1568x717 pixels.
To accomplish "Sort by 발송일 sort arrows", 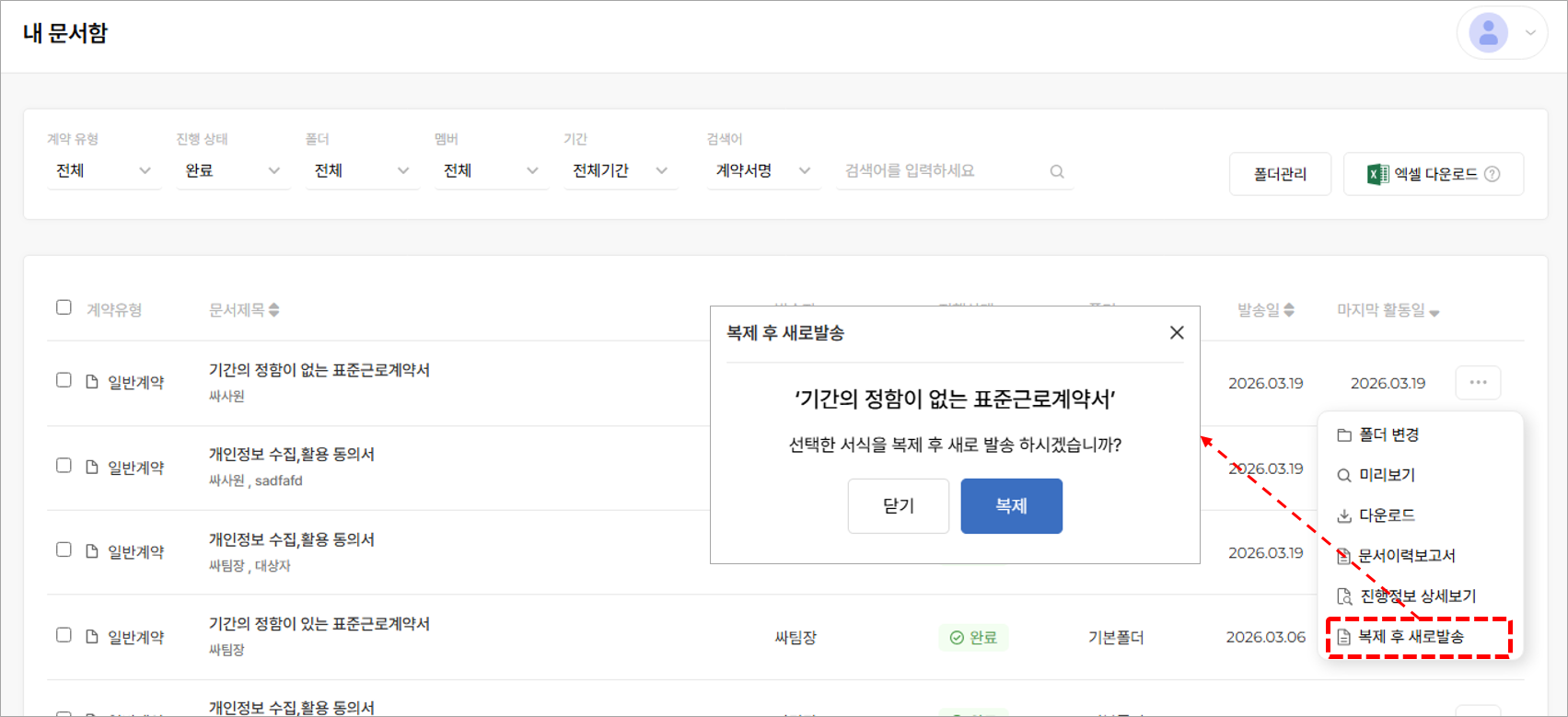I will tap(1289, 310).
